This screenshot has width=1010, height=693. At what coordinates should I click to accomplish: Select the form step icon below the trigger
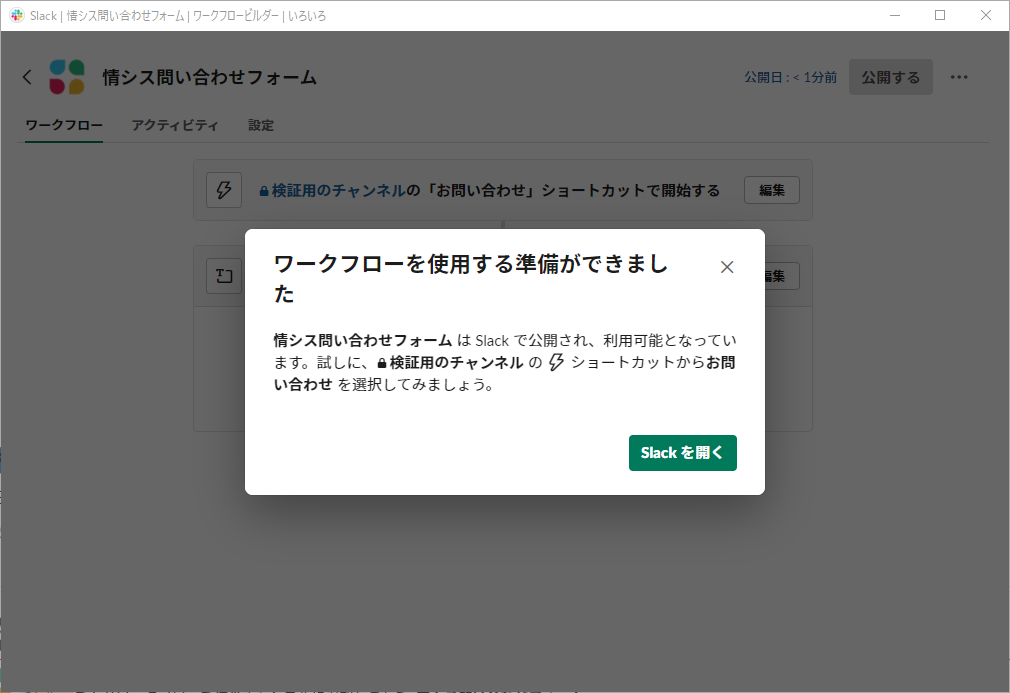222,276
